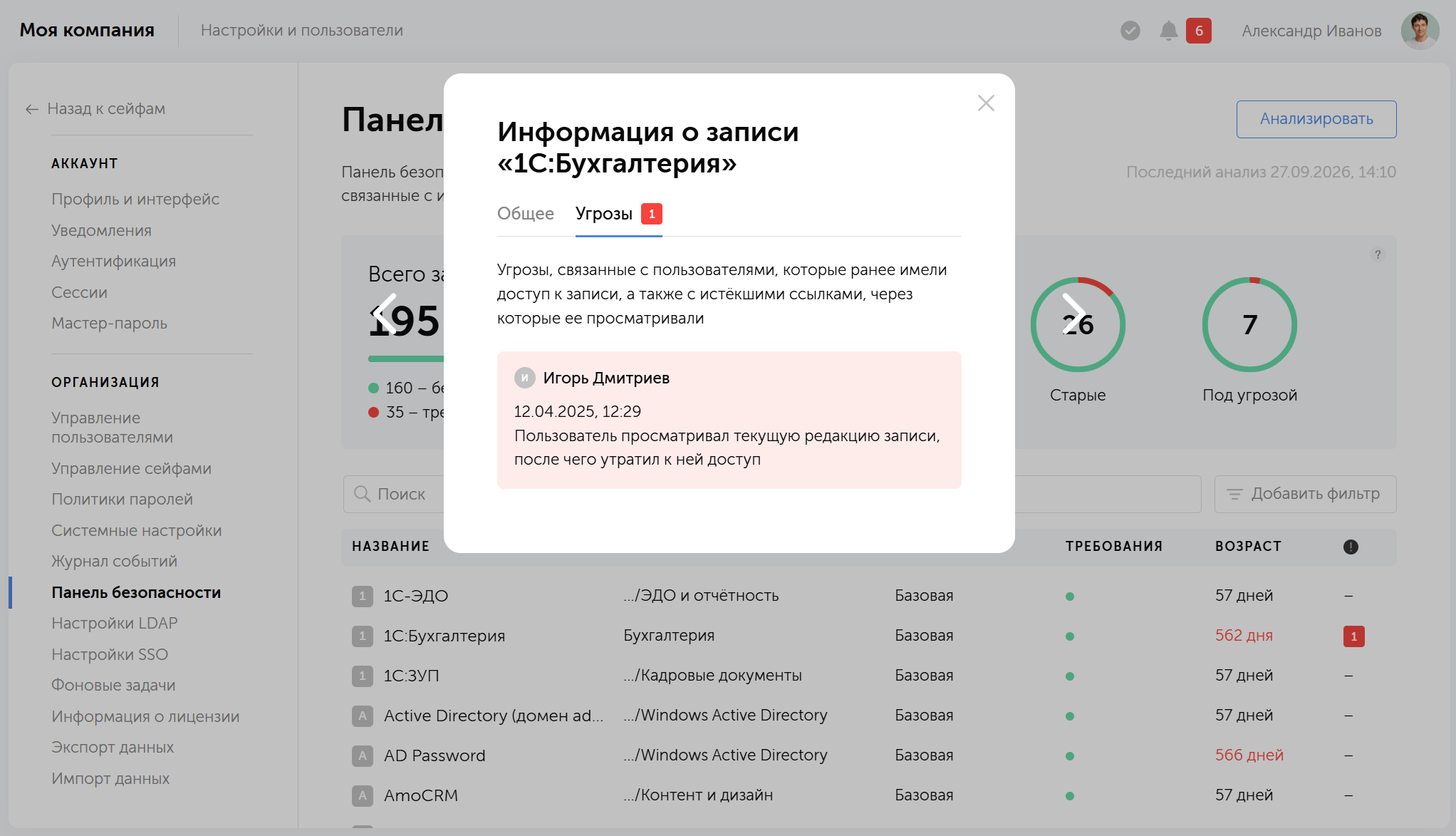Click the exclamation column header icon
The image size is (1456, 836).
coord(1351,547)
